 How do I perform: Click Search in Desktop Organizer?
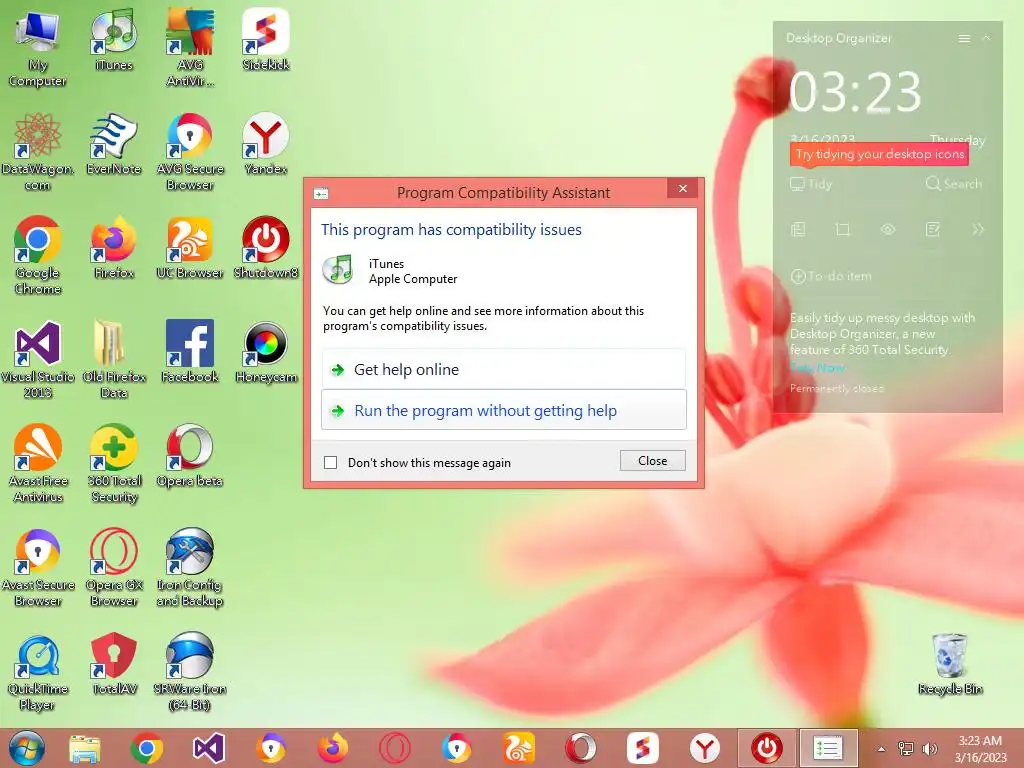click(953, 184)
